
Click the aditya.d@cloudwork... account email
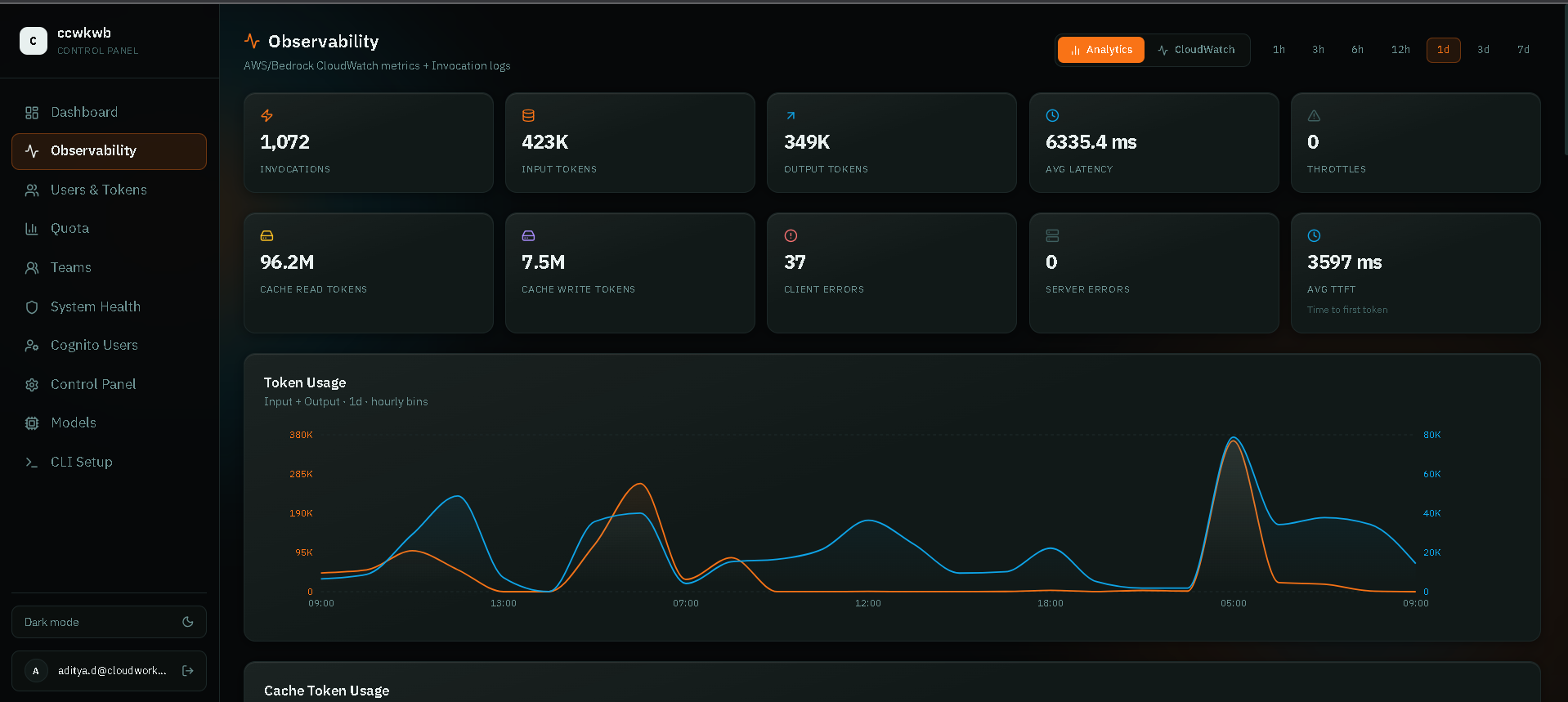point(112,671)
